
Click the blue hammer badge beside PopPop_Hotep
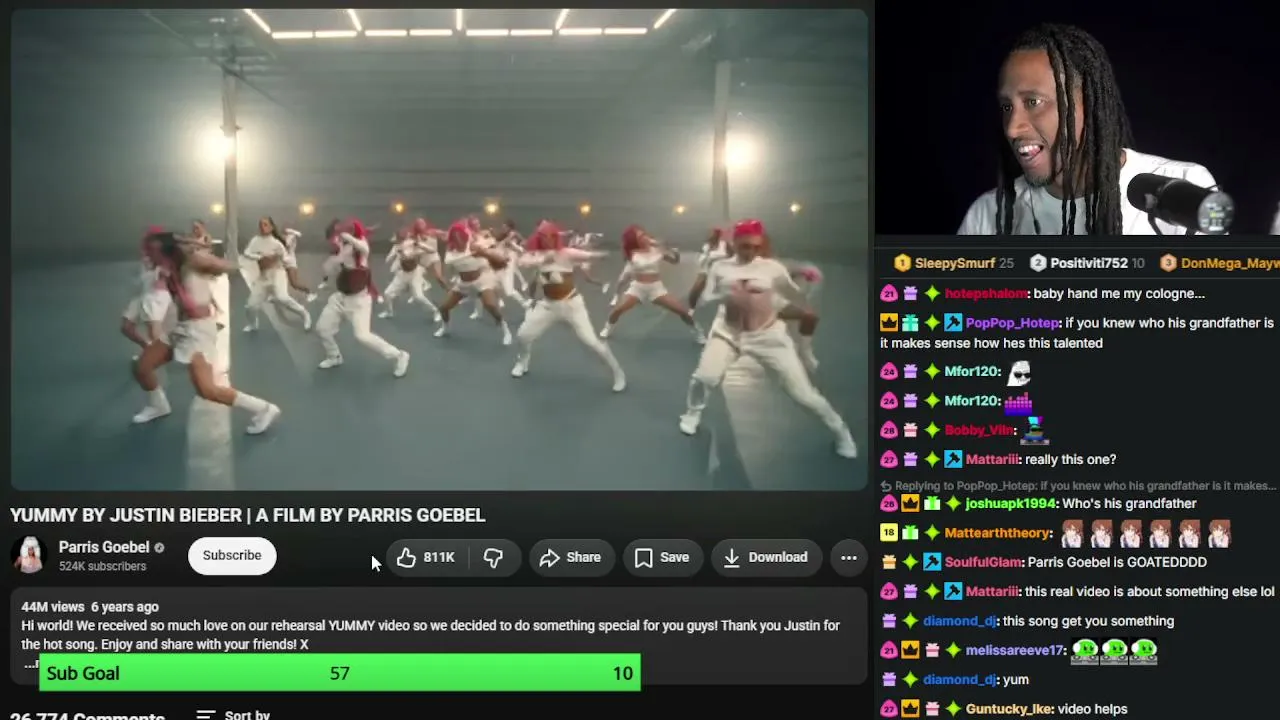pyautogui.click(x=953, y=323)
